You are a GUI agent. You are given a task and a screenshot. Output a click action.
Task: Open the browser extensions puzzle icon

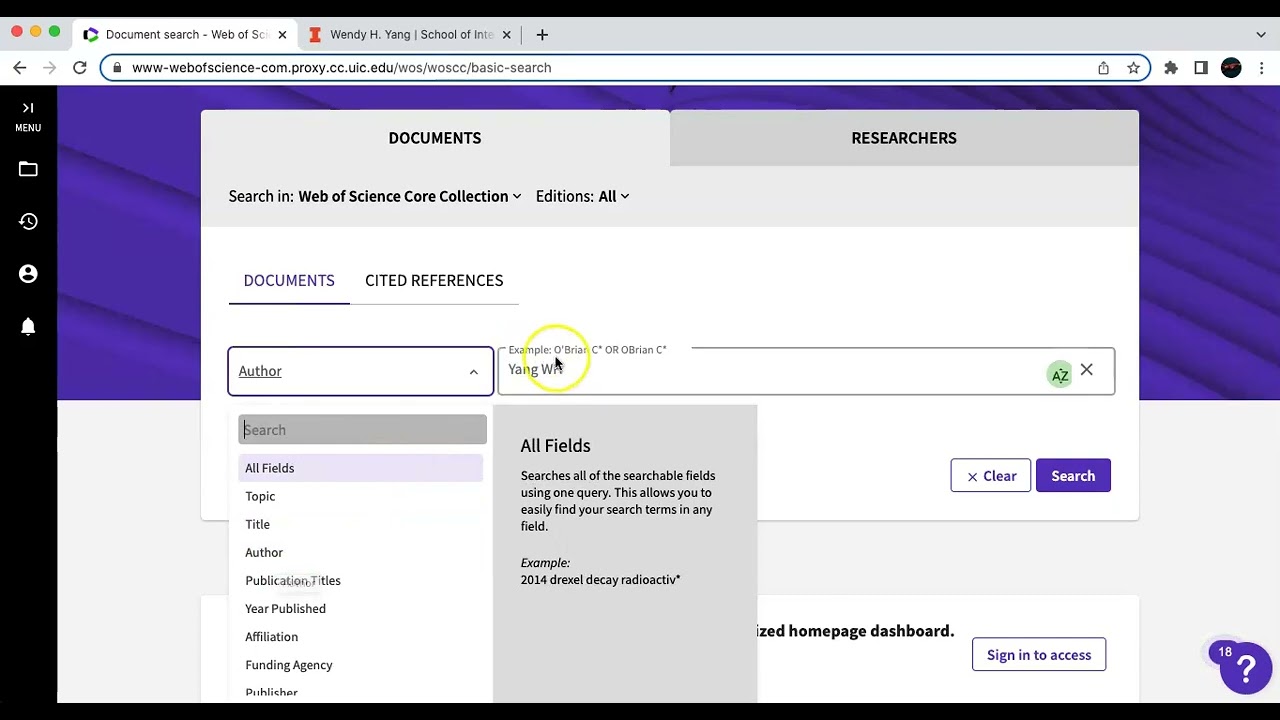coord(1171,68)
